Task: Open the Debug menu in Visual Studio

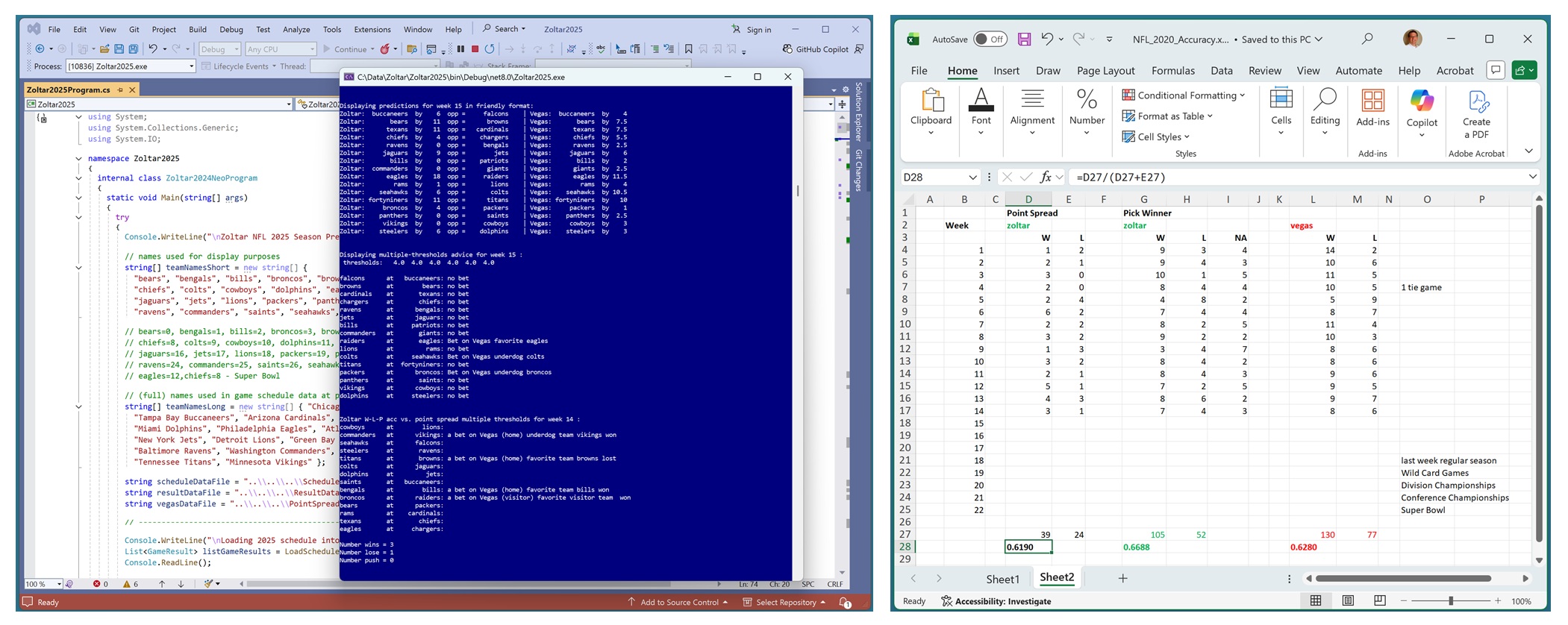Action: coord(231,30)
